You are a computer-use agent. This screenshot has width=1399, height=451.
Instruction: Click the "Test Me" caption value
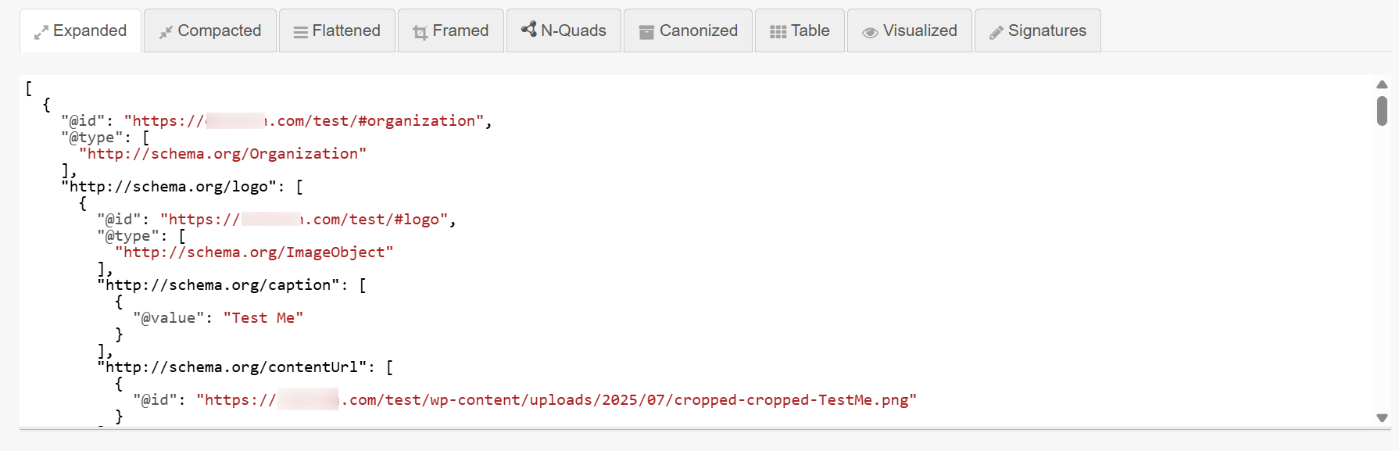tap(263, 318)
